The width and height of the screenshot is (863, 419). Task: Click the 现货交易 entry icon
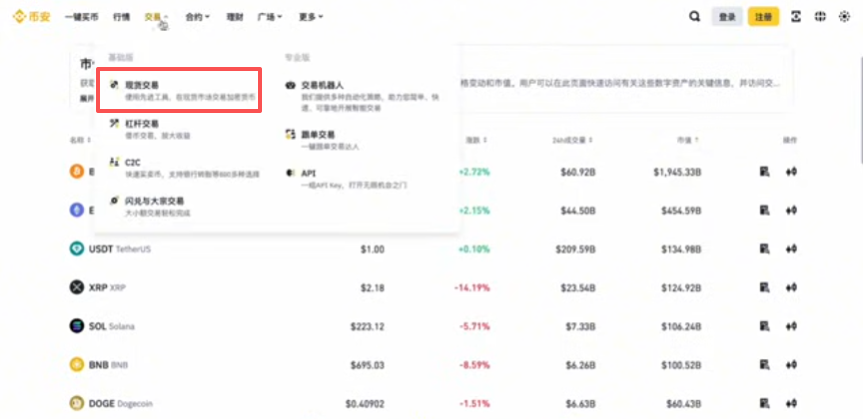click(x=114, y=85)
